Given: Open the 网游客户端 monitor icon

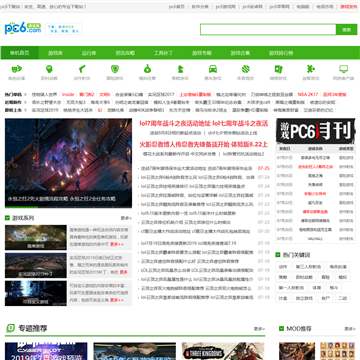Looking at the screenshot, I should click(343, 69).
